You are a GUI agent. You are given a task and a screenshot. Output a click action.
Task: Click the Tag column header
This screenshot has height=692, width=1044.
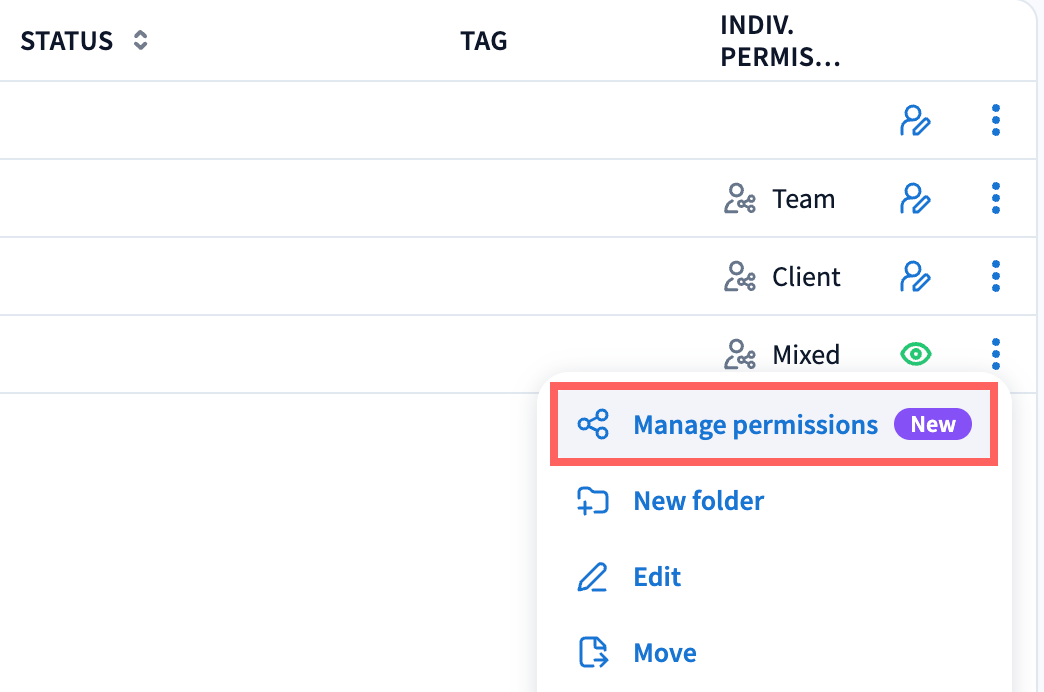click(x=484, y=41)
